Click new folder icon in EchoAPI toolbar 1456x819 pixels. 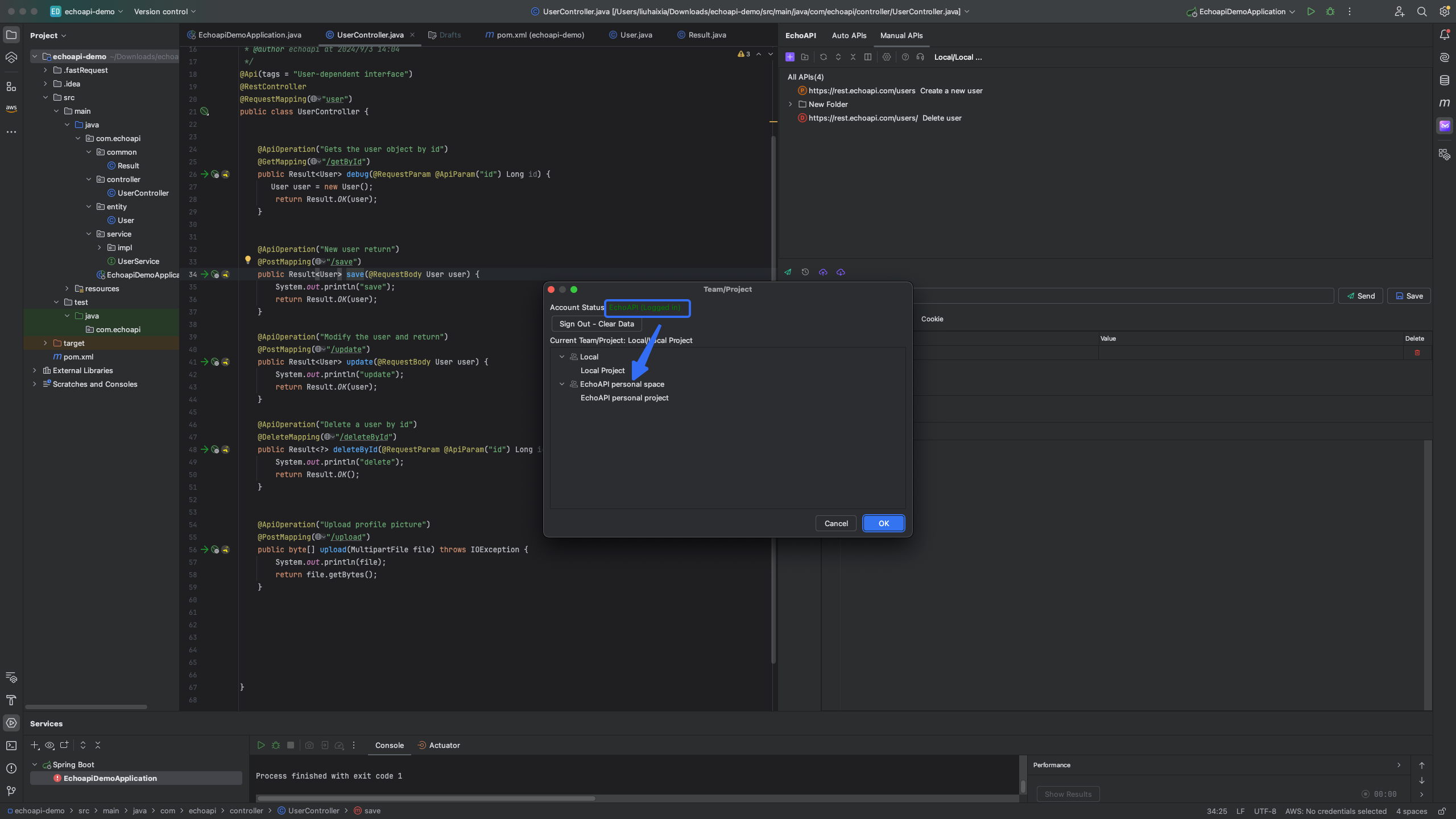coord(804,57)
